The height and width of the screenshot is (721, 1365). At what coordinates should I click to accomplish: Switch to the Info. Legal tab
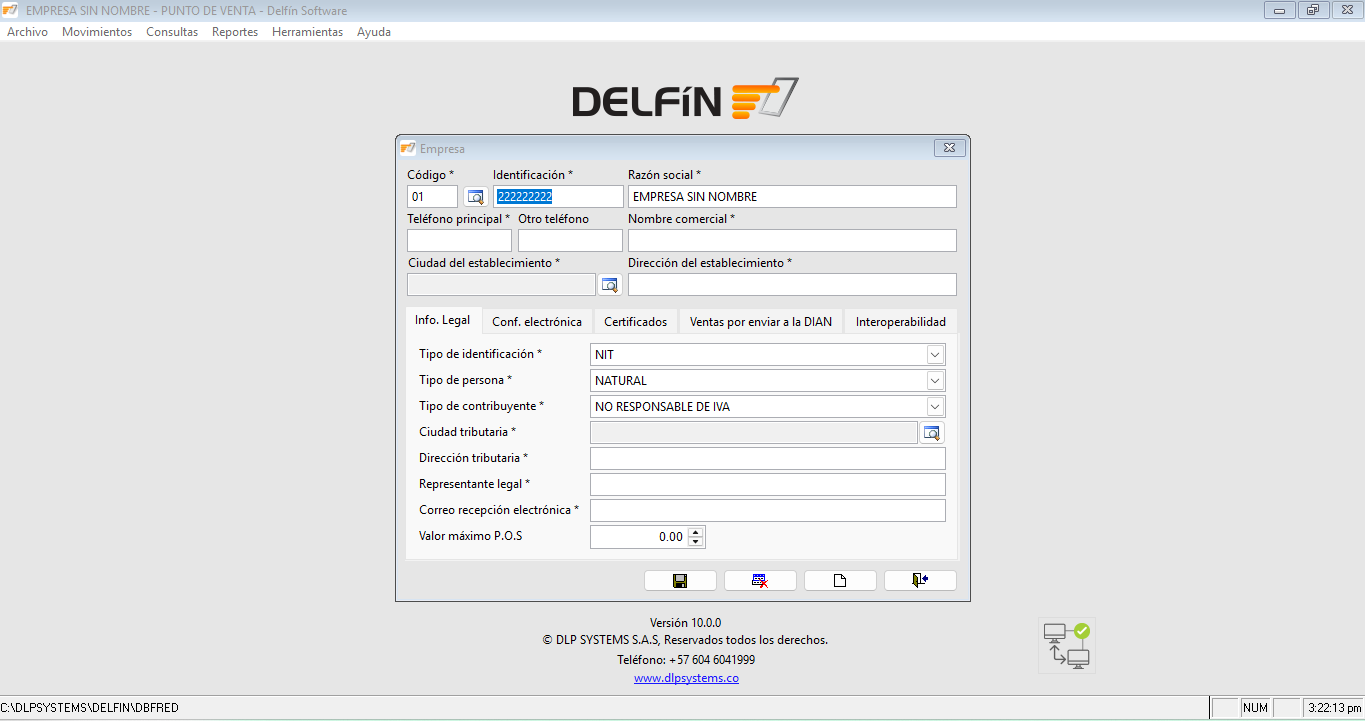click(443, 320)
